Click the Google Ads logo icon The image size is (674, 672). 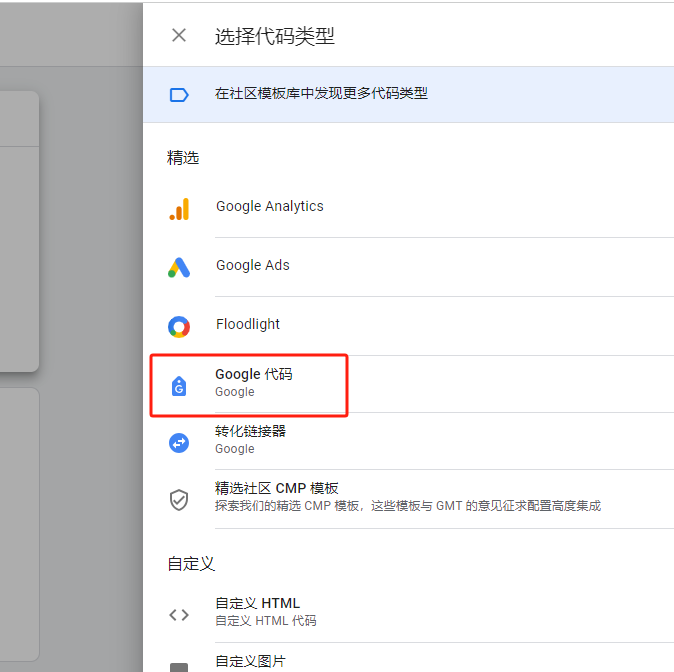point(179,267)
